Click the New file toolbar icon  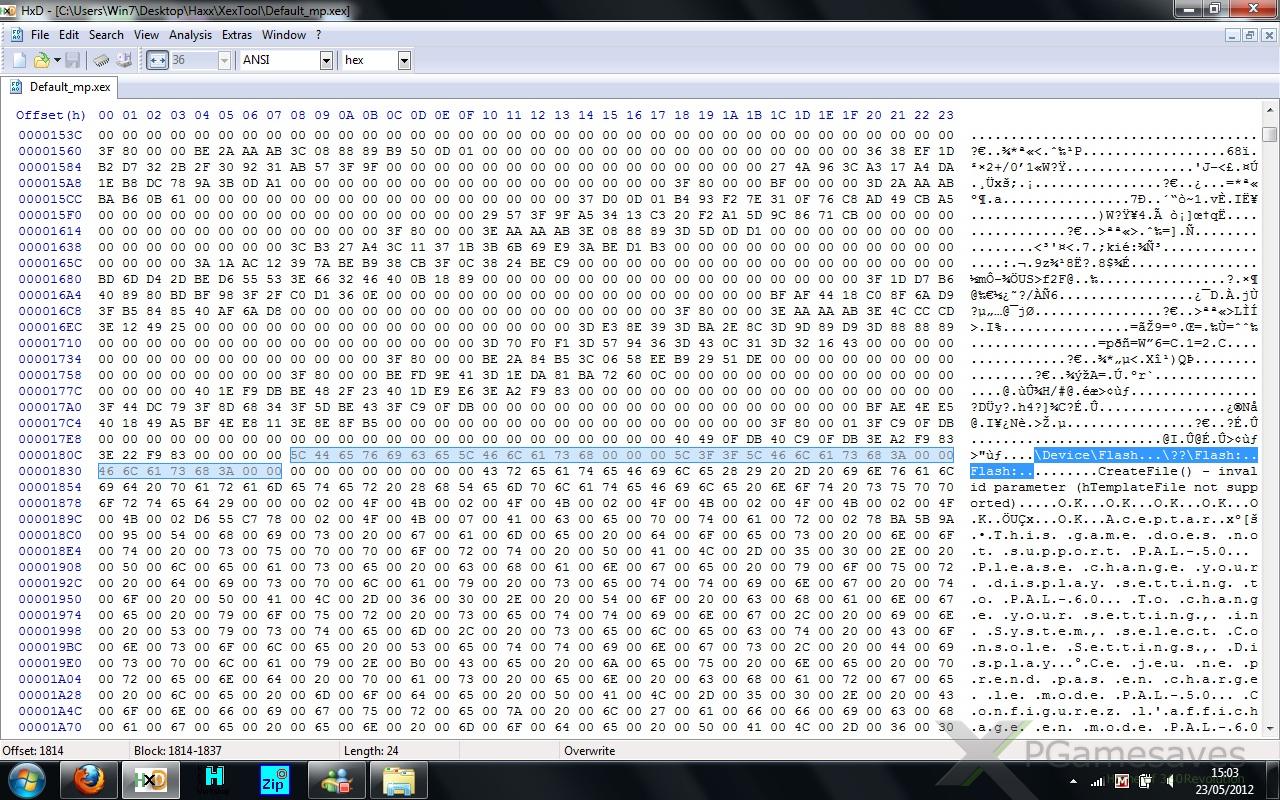(19, 60)
